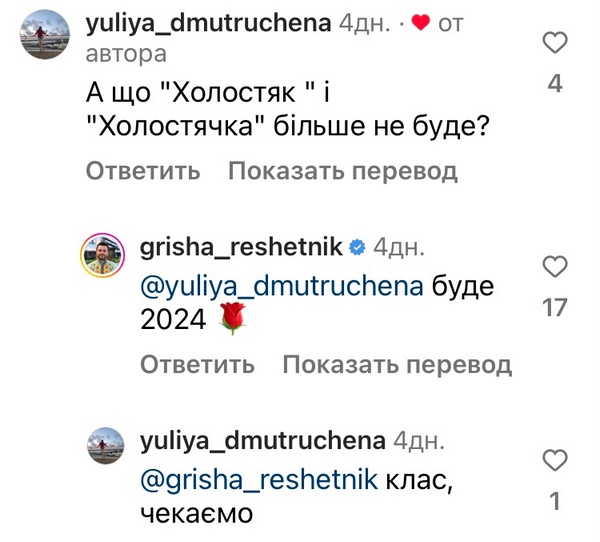This screenshot has height=542, width=600.
Task: View likes count 17 on grisha_reshetnik's reply
Action: point(555,308)
